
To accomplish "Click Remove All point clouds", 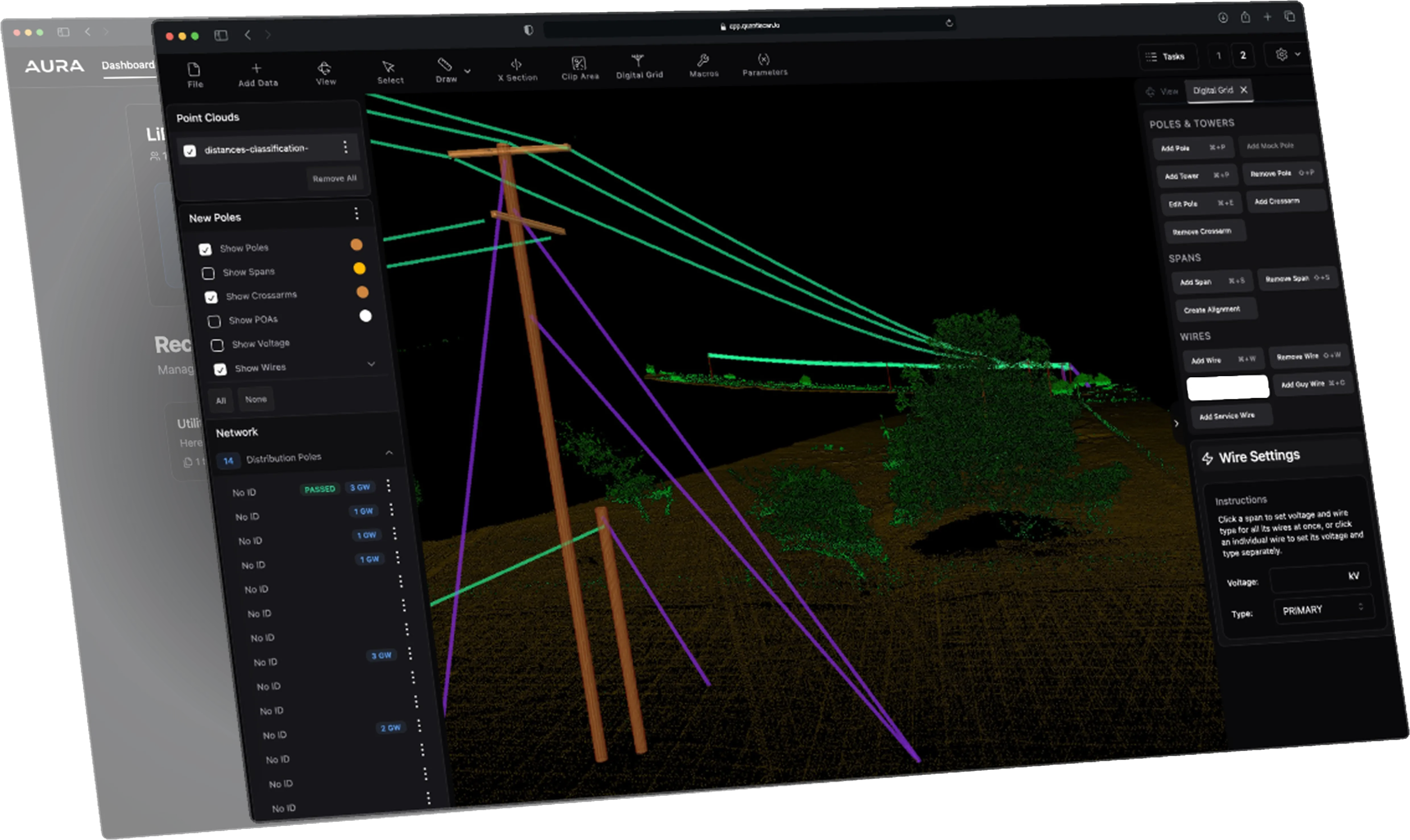I will [x=334, y=178].
